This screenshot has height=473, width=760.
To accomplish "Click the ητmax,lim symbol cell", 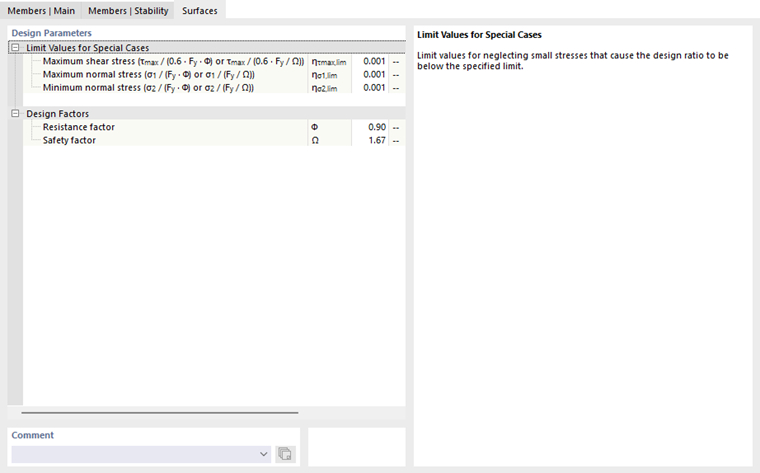I will pyautogui.click(x=330, y=61).
